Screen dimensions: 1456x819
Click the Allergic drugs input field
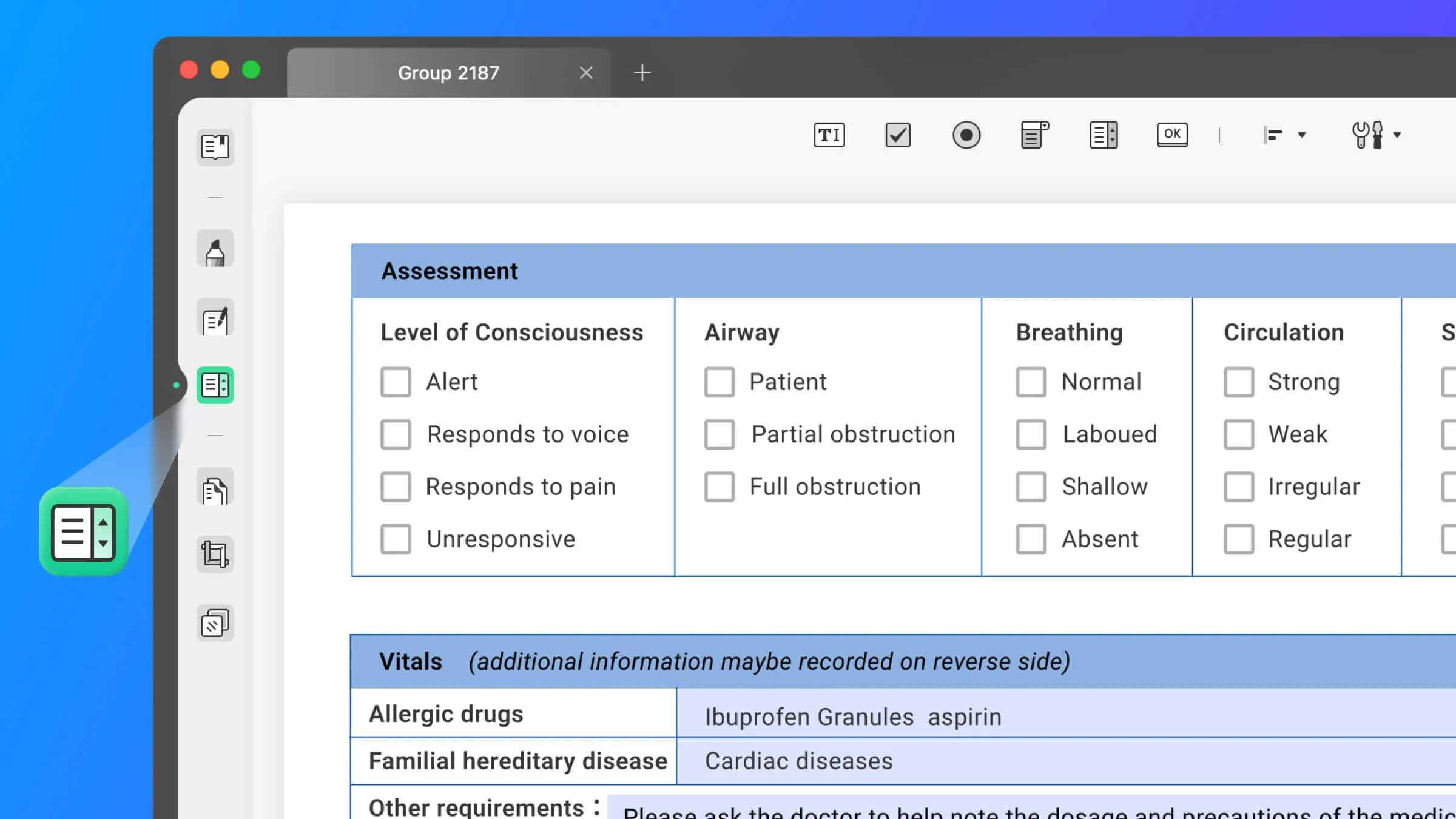coord(1050,714)
